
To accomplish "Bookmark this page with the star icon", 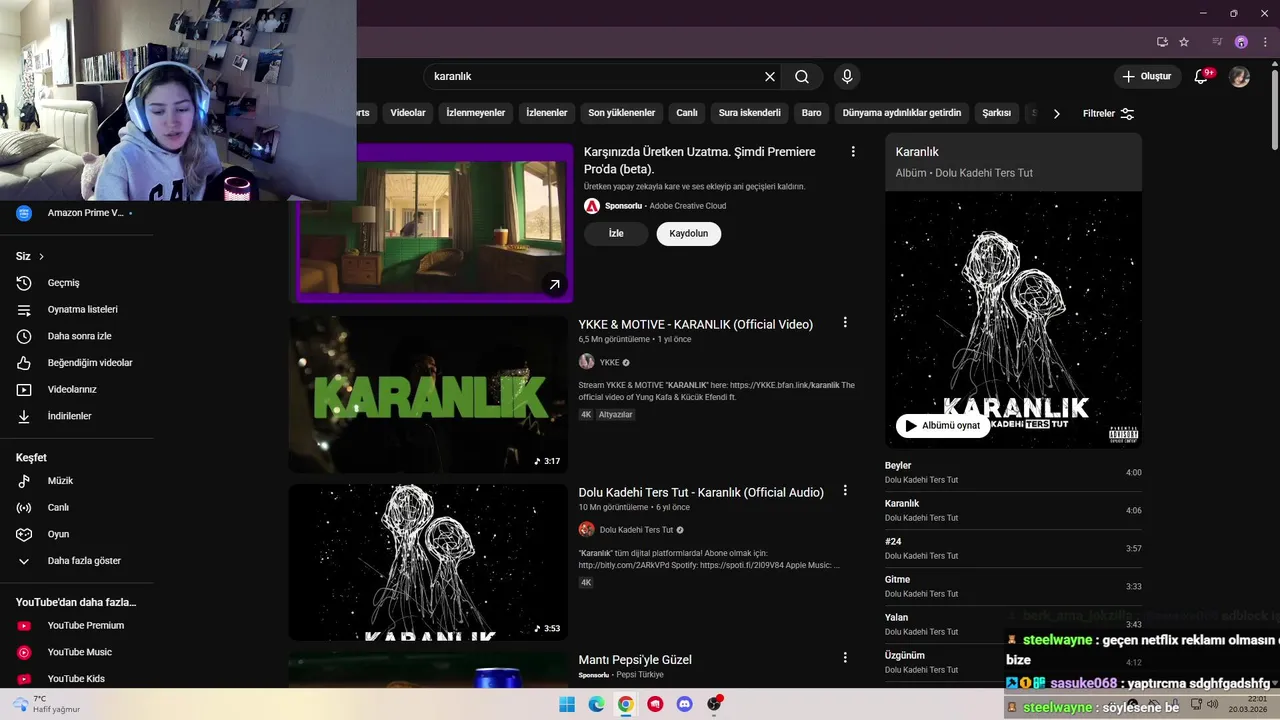I will [1184, 42].
